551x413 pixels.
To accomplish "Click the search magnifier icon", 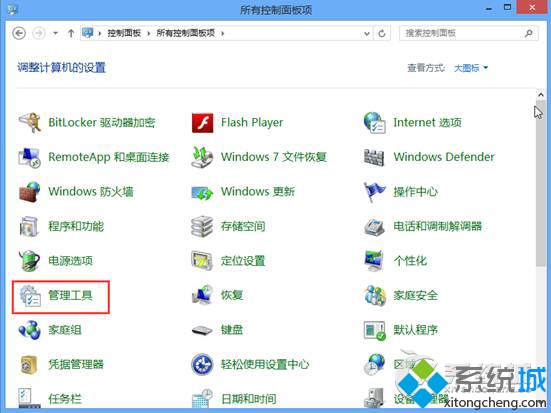I will pos(529,33).
